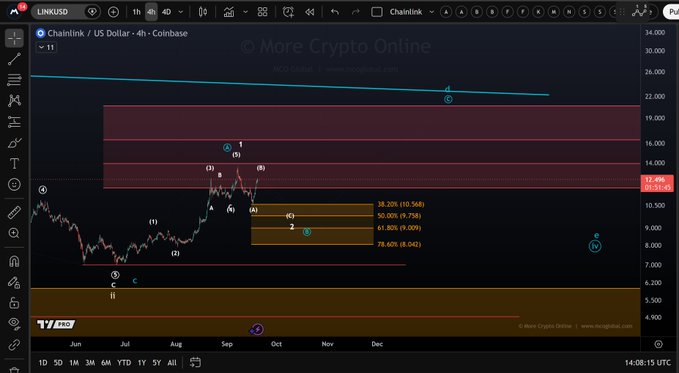Viewport: 679px width, 373px height.
Task: Redo the last undone action
Action: point(356,12)
